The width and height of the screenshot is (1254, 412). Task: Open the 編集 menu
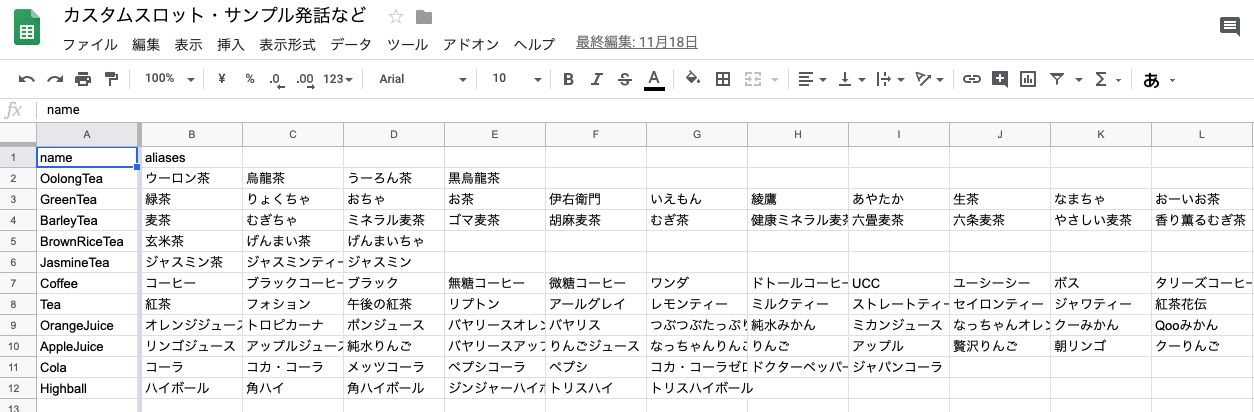pyautogui.click(x=146, y=44)
